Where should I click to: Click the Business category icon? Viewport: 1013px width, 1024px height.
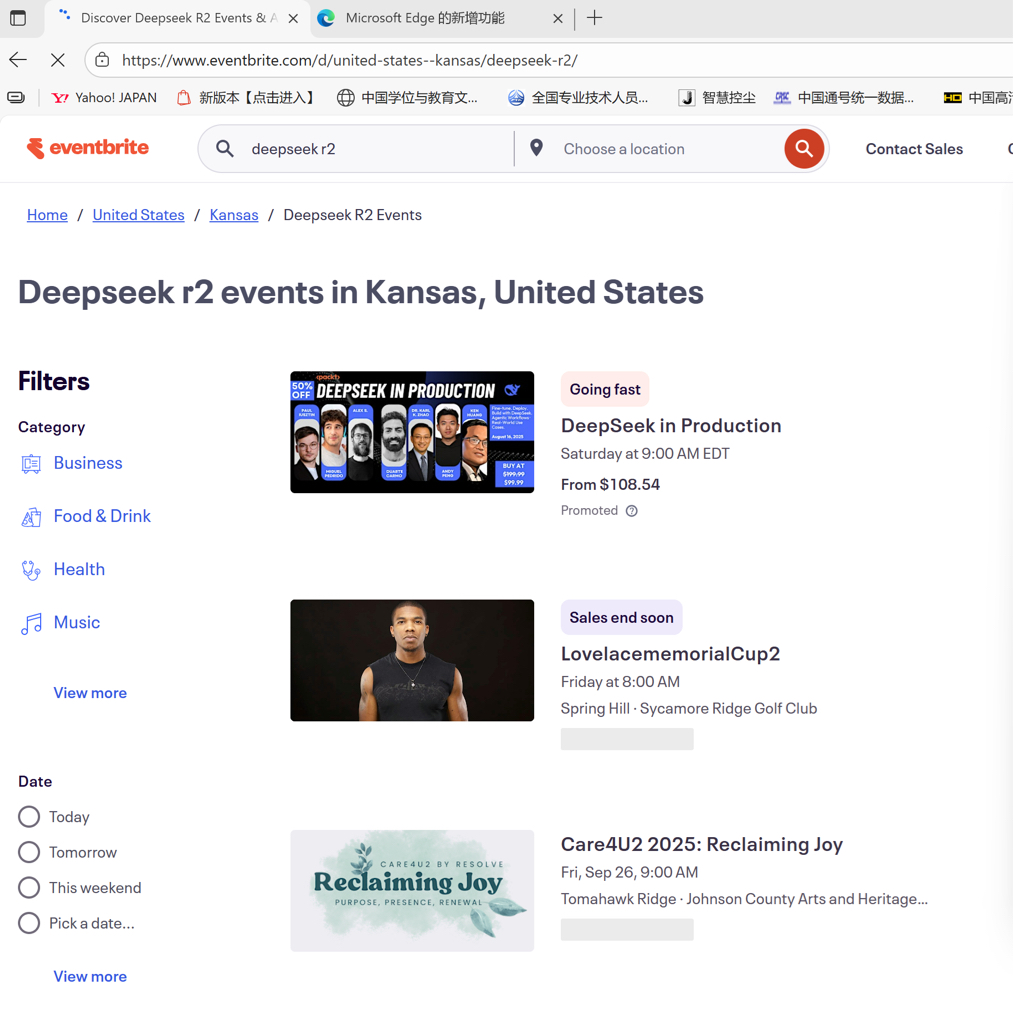(x=31, y=464)
